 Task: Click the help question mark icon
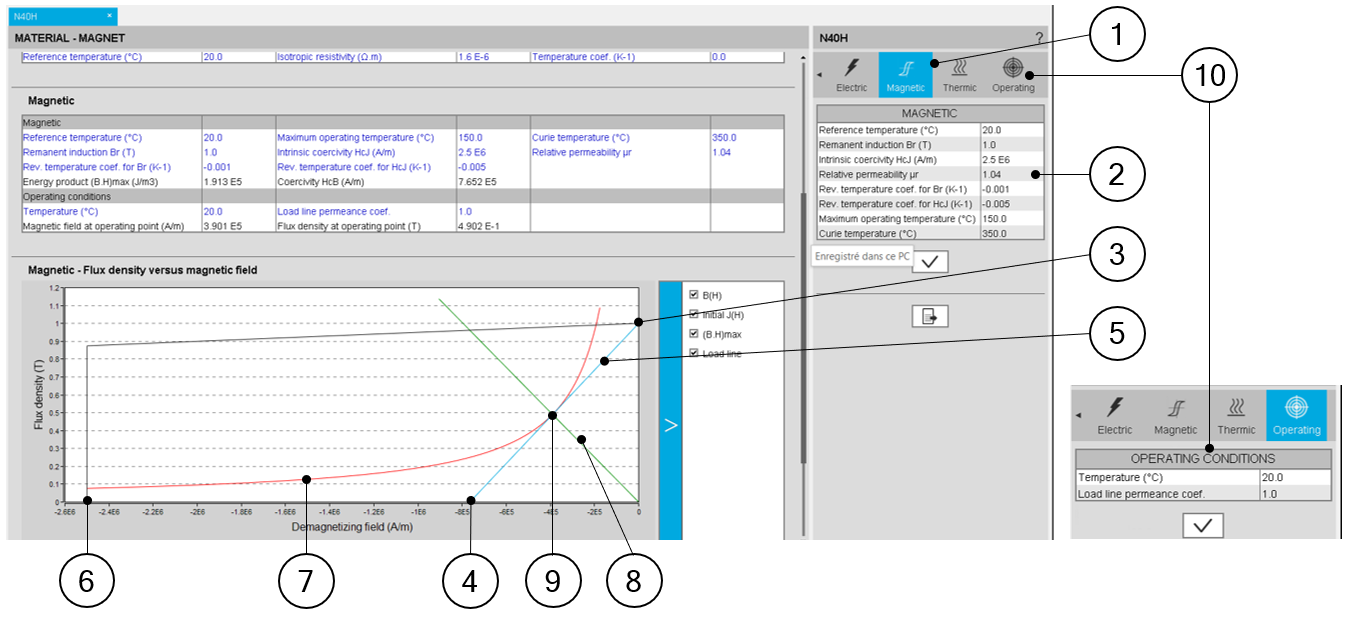[x=1039, y=38]
